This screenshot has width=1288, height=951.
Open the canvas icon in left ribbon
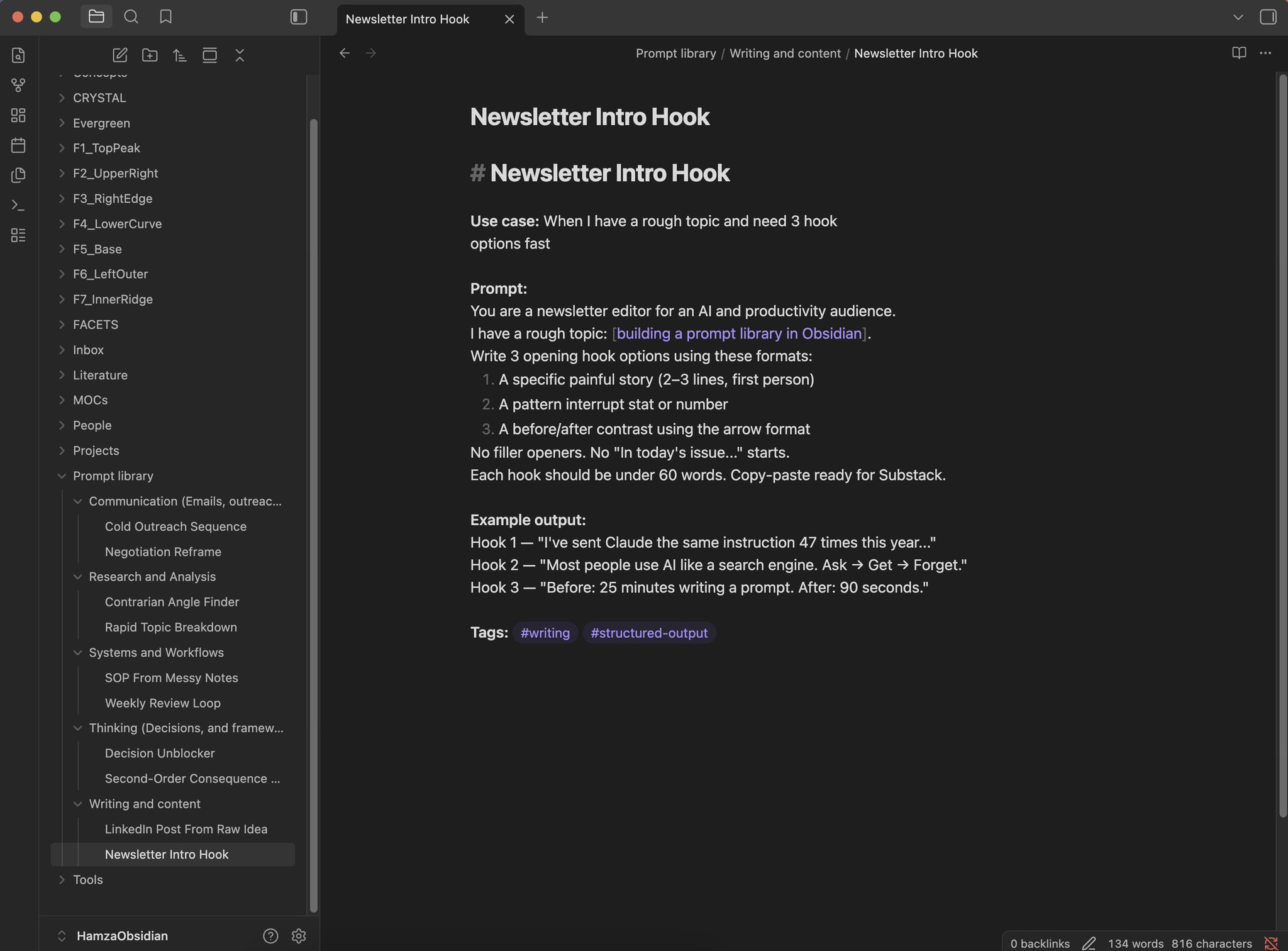tap(18, 115)
